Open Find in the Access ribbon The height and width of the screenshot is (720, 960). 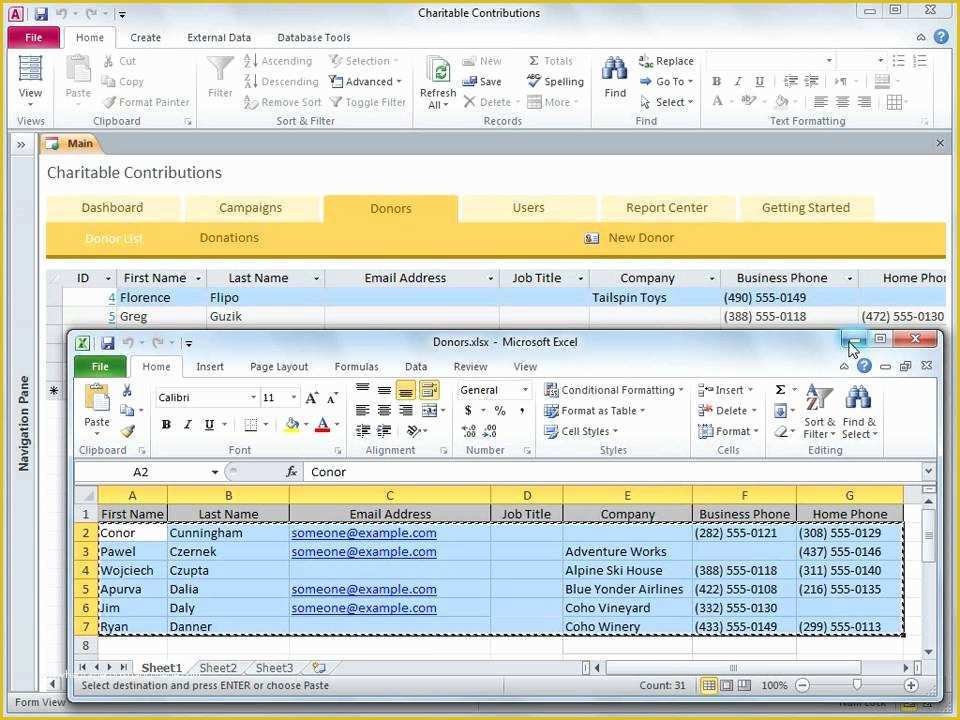[614, 81]
